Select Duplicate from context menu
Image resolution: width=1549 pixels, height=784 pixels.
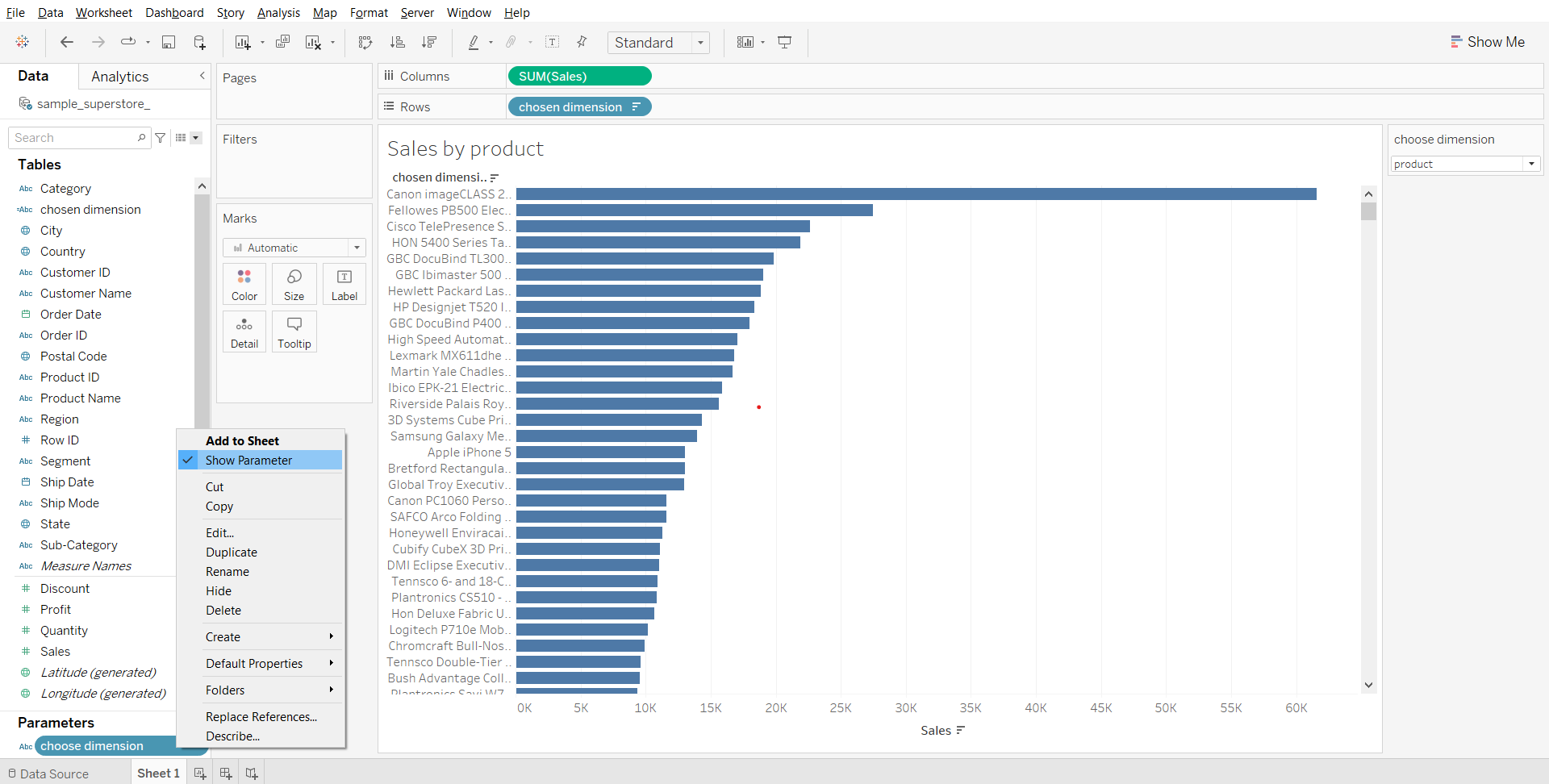point(232,553)
